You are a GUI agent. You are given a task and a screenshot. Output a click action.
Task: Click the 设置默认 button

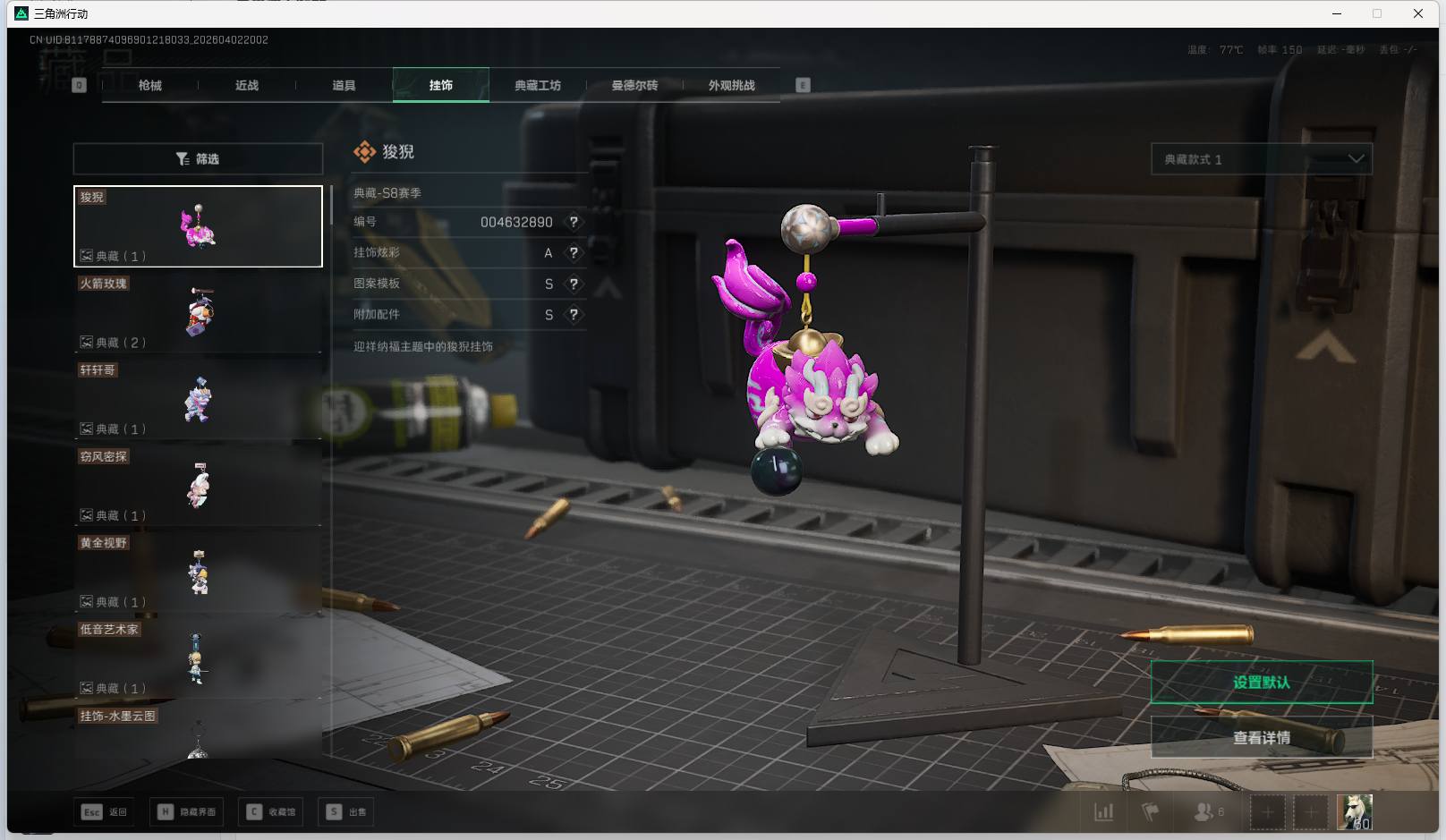click(x=1261, y=683)
